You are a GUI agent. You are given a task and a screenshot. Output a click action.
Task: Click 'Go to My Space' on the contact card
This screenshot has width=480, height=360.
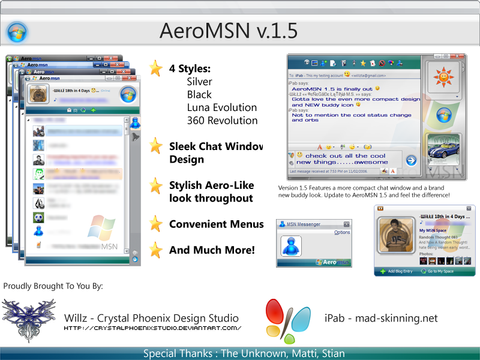(x=438, y=271)
